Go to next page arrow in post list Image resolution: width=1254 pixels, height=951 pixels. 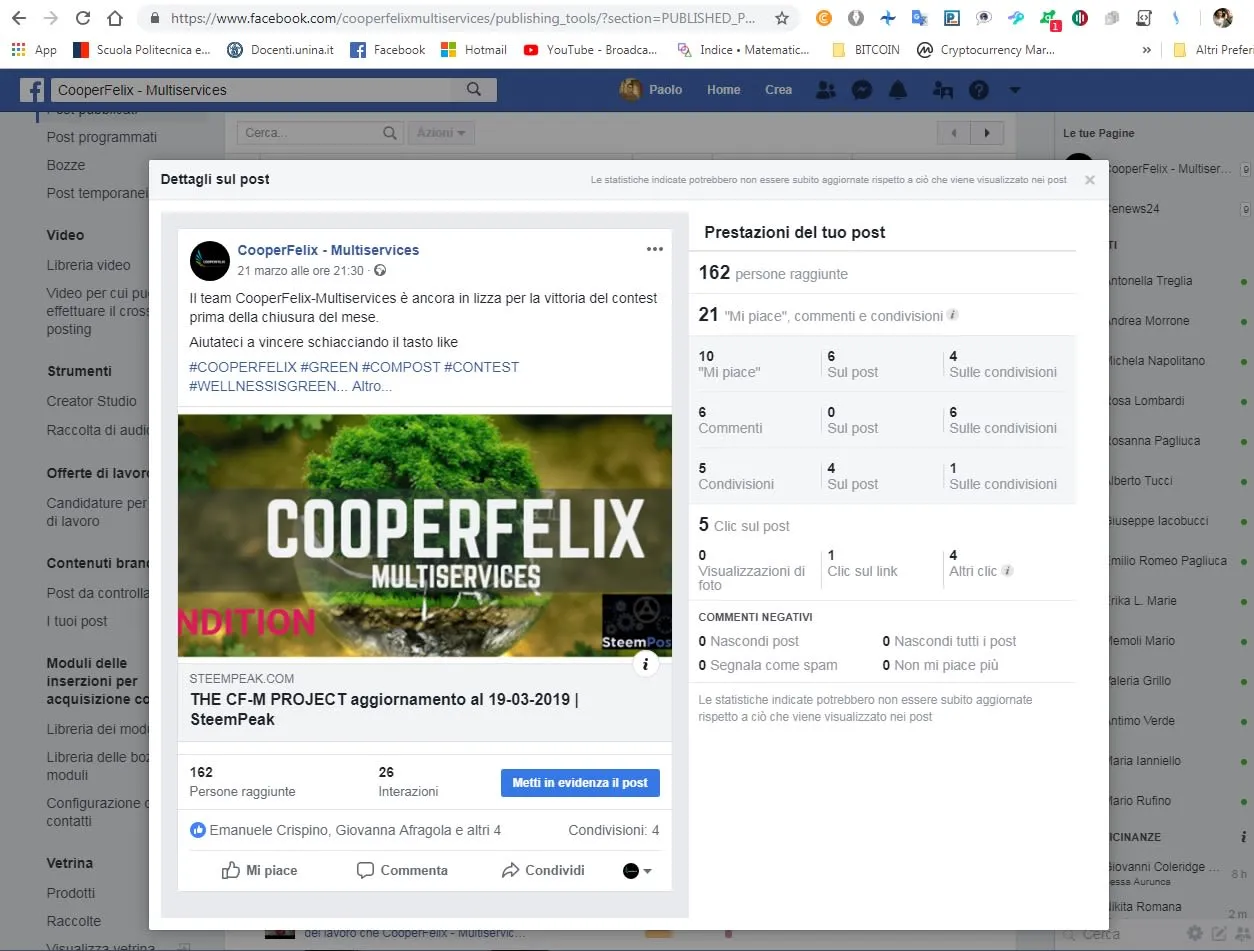(988, 133)
